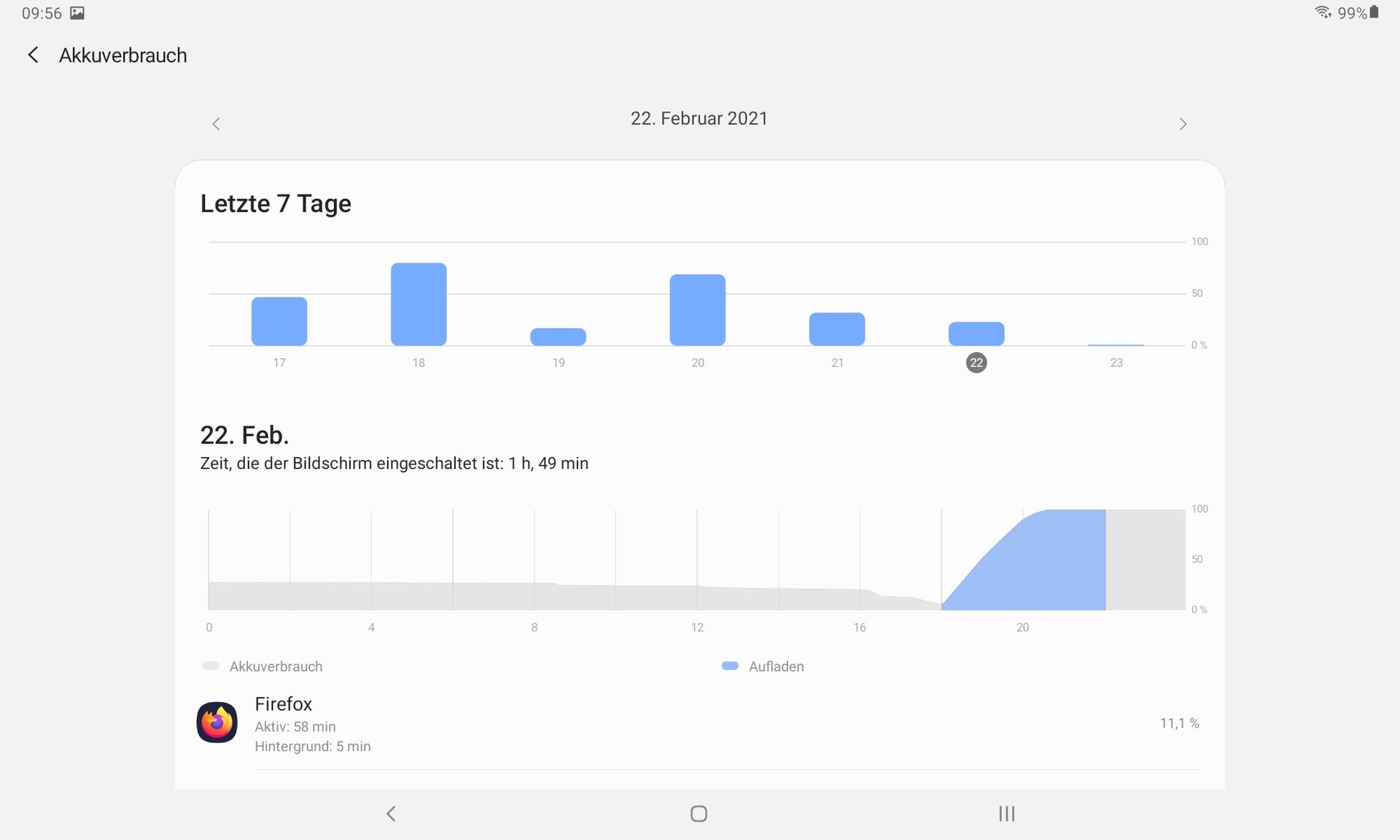Select the bar for day 21
The image size is (1400, 840).
(837, 329)
